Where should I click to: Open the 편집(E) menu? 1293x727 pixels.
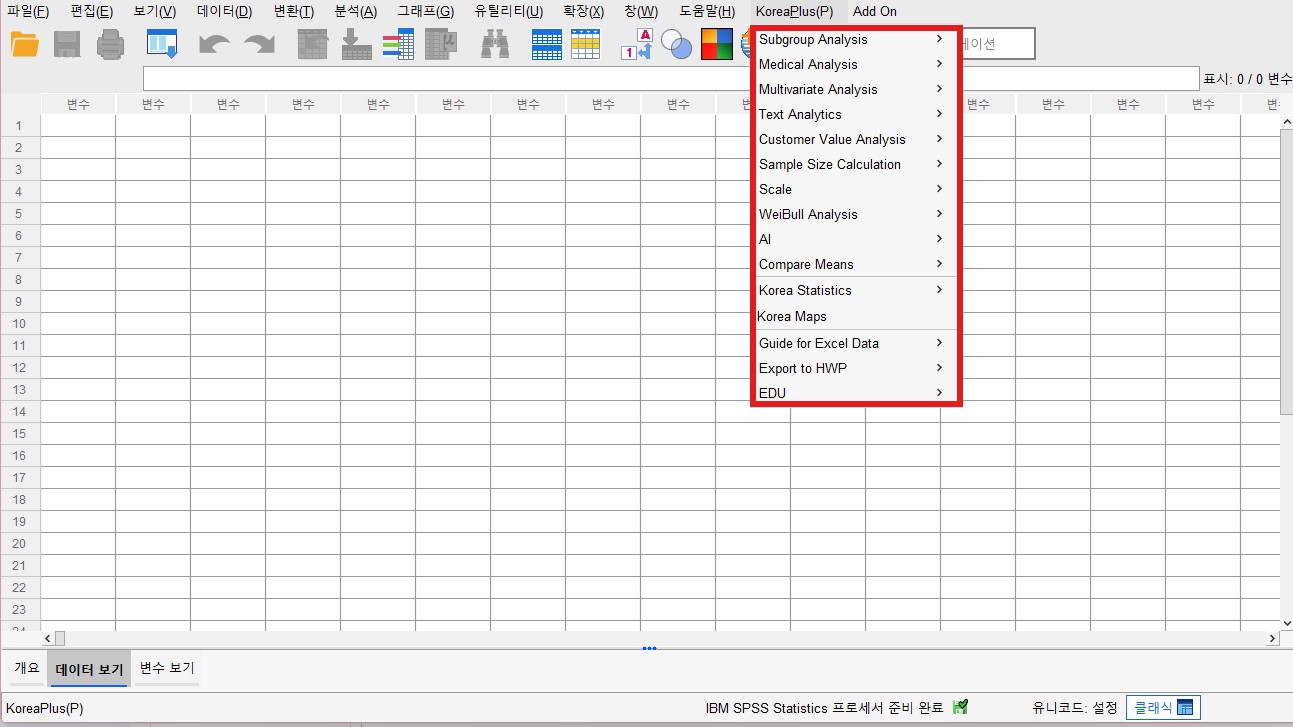pyautogui.click(x=92, y=11)
